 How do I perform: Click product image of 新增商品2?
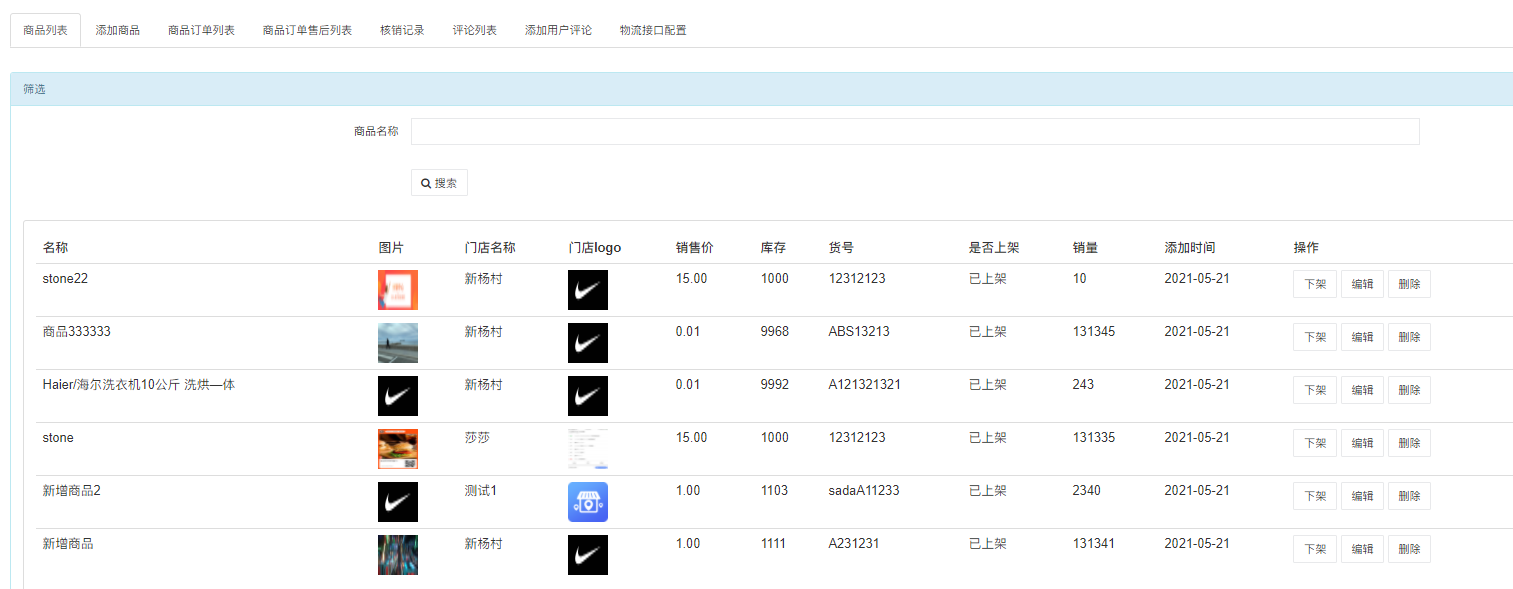398,502
